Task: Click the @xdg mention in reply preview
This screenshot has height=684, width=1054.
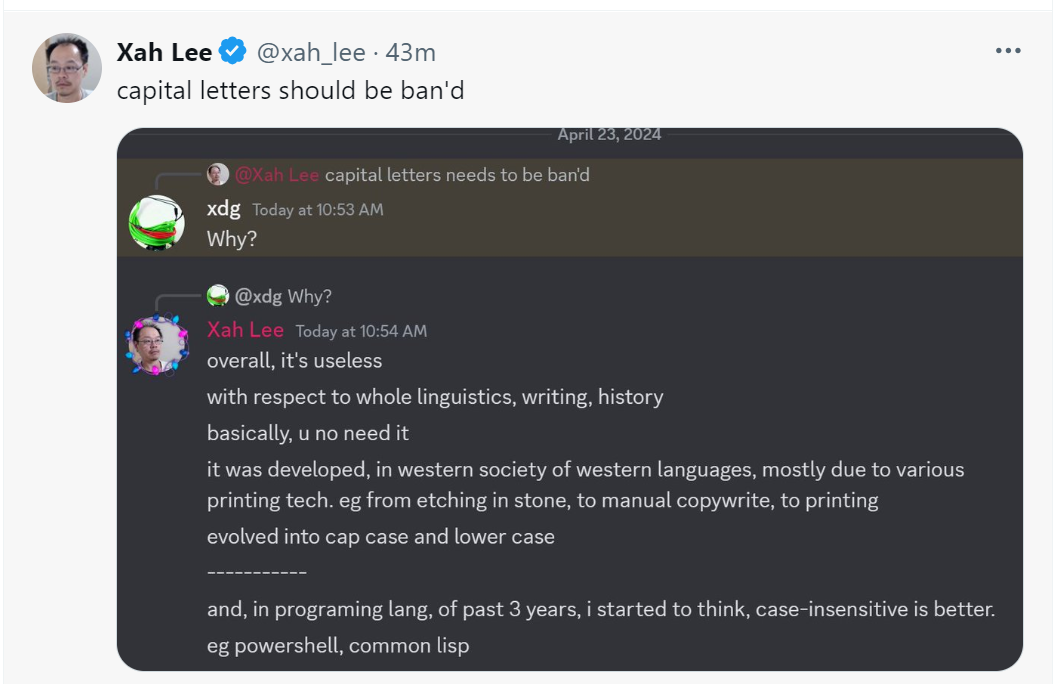Action: click(258, 296)
